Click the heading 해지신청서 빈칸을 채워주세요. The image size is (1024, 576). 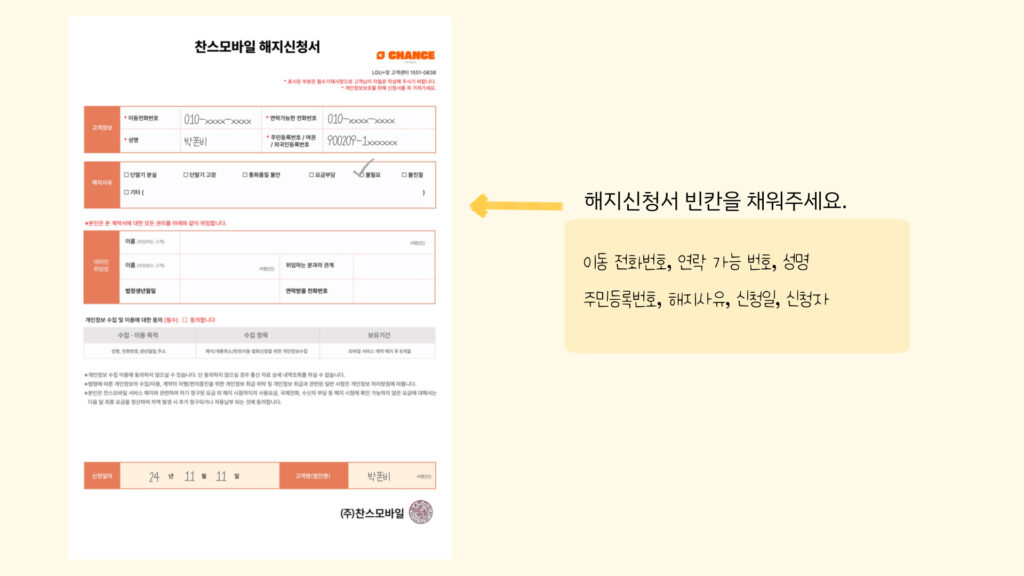[715, 200]
